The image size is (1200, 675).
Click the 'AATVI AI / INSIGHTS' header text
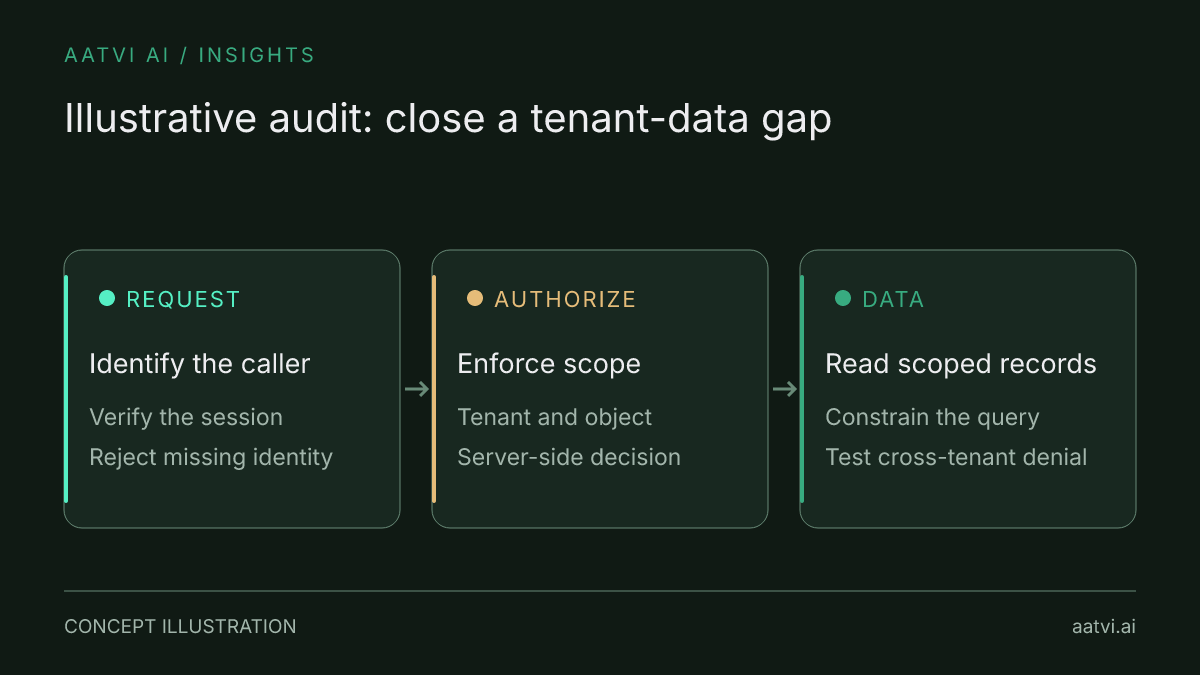190,55
